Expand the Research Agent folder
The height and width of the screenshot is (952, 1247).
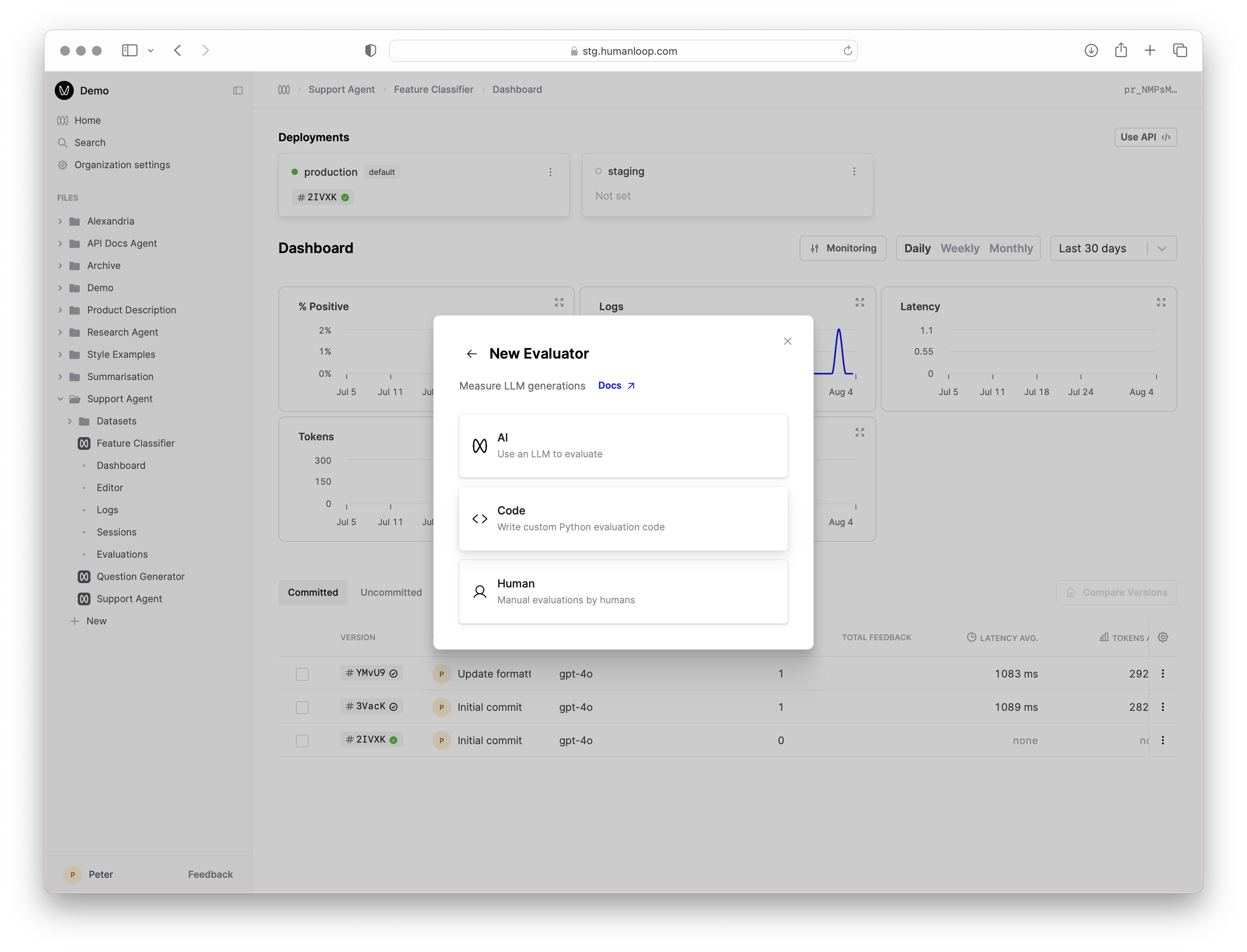(60, 332)
